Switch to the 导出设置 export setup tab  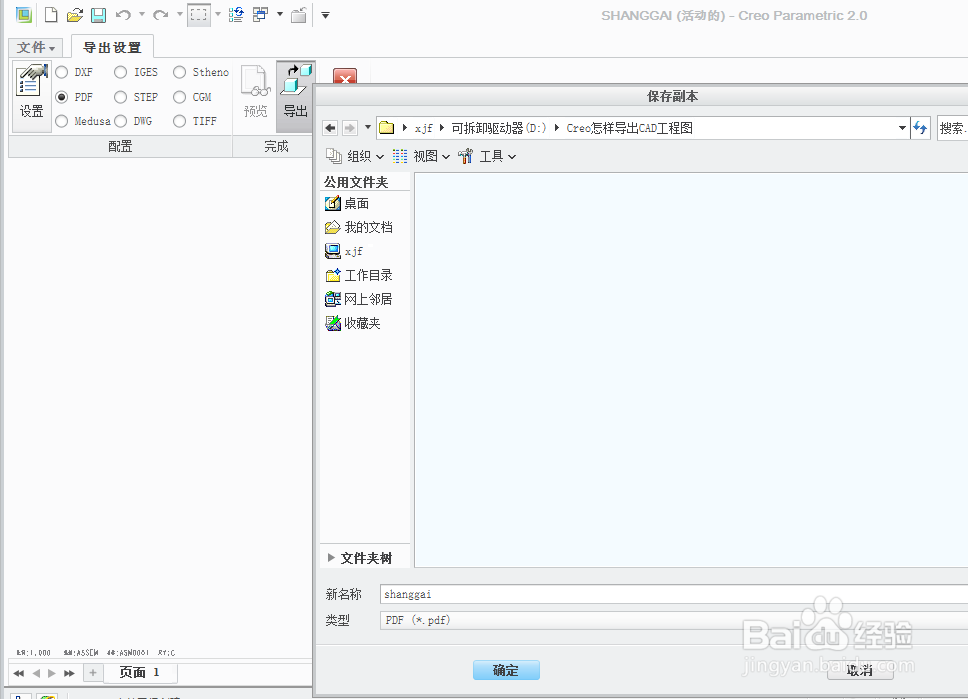point(112,48)
